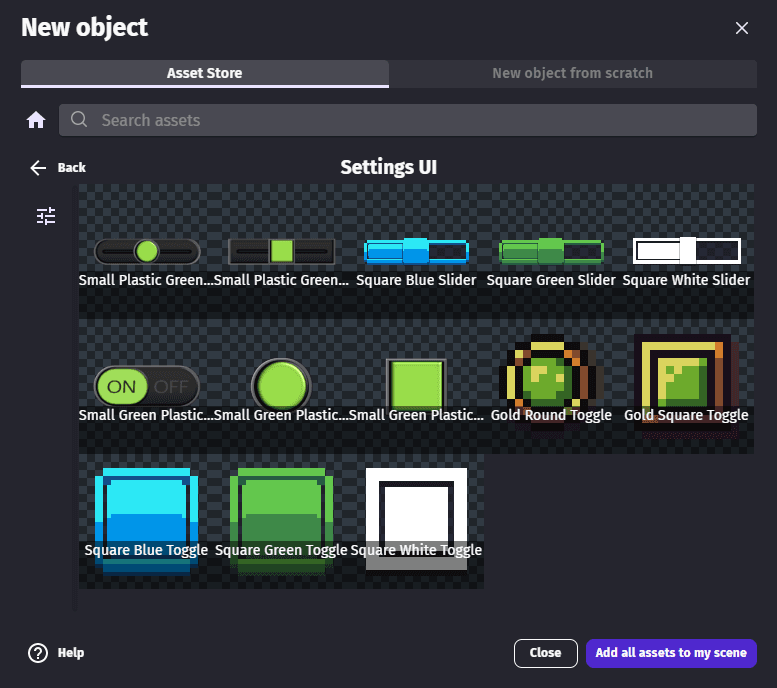Pick the Square Green Slider asset
The width and height of the screenshot is (777, 688).
551,251
